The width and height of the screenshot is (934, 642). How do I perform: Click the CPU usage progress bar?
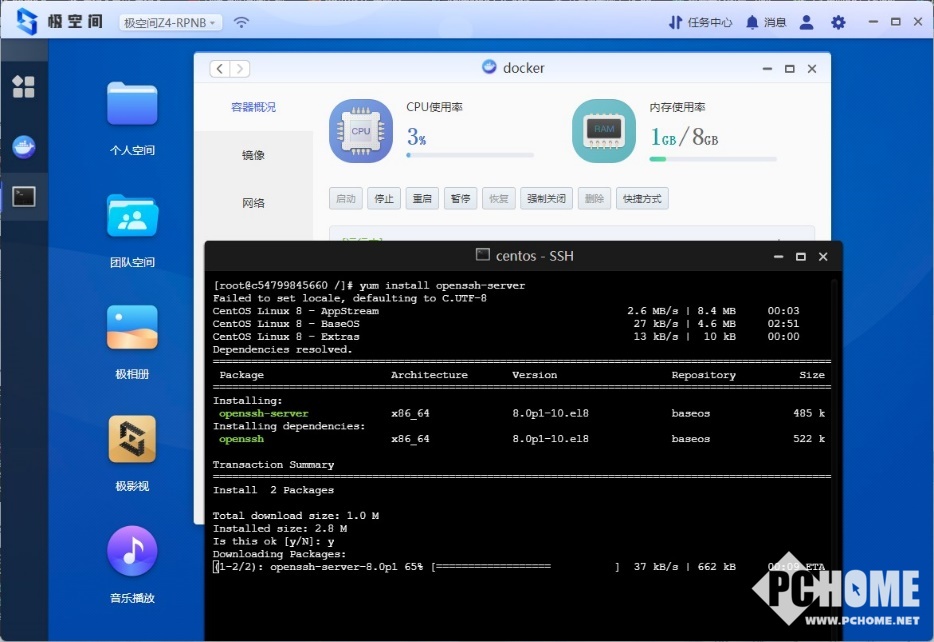coord(470,155)
